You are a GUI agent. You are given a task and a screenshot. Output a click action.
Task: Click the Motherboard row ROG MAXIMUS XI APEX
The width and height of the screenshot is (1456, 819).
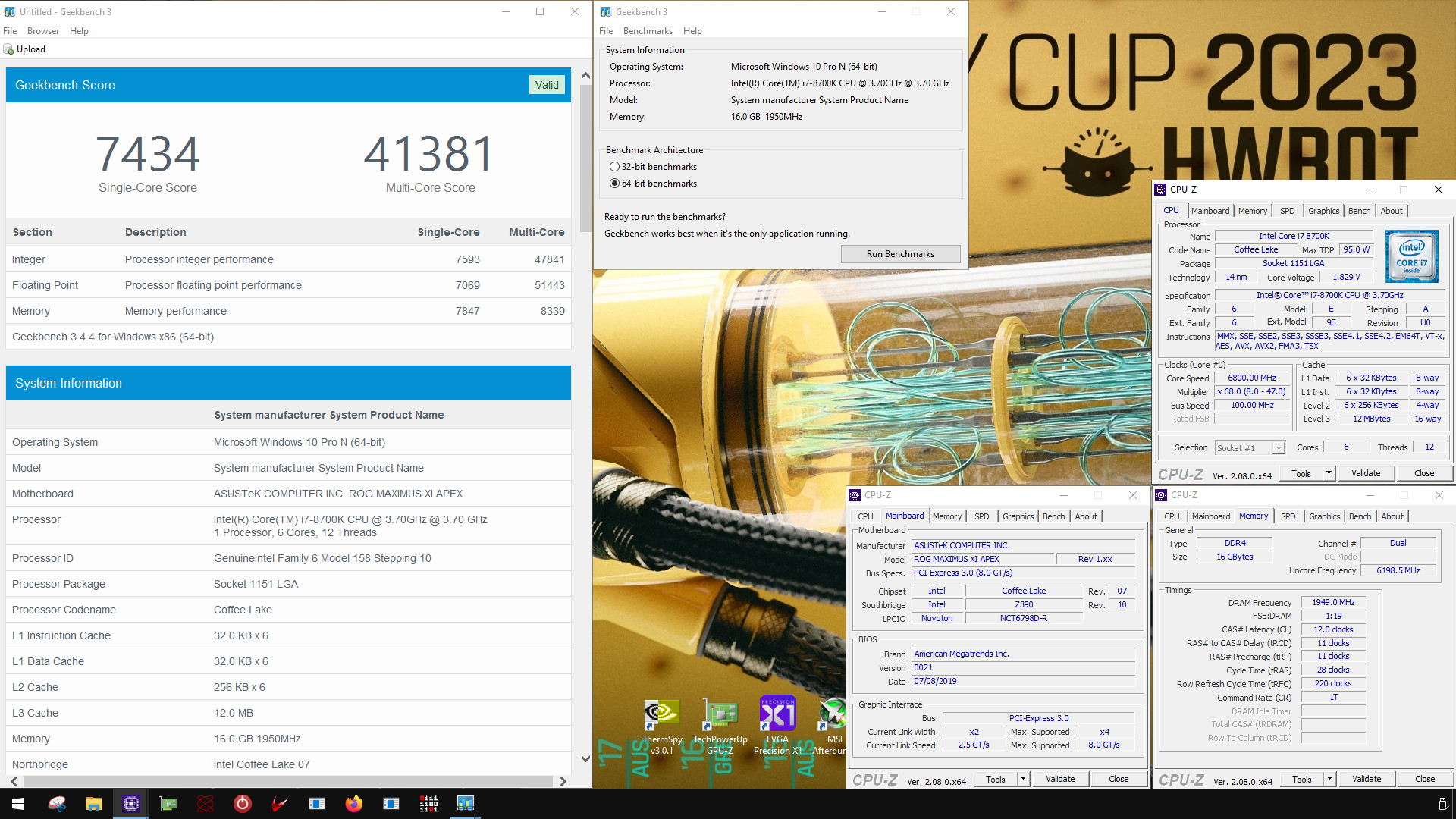point(288,494)
